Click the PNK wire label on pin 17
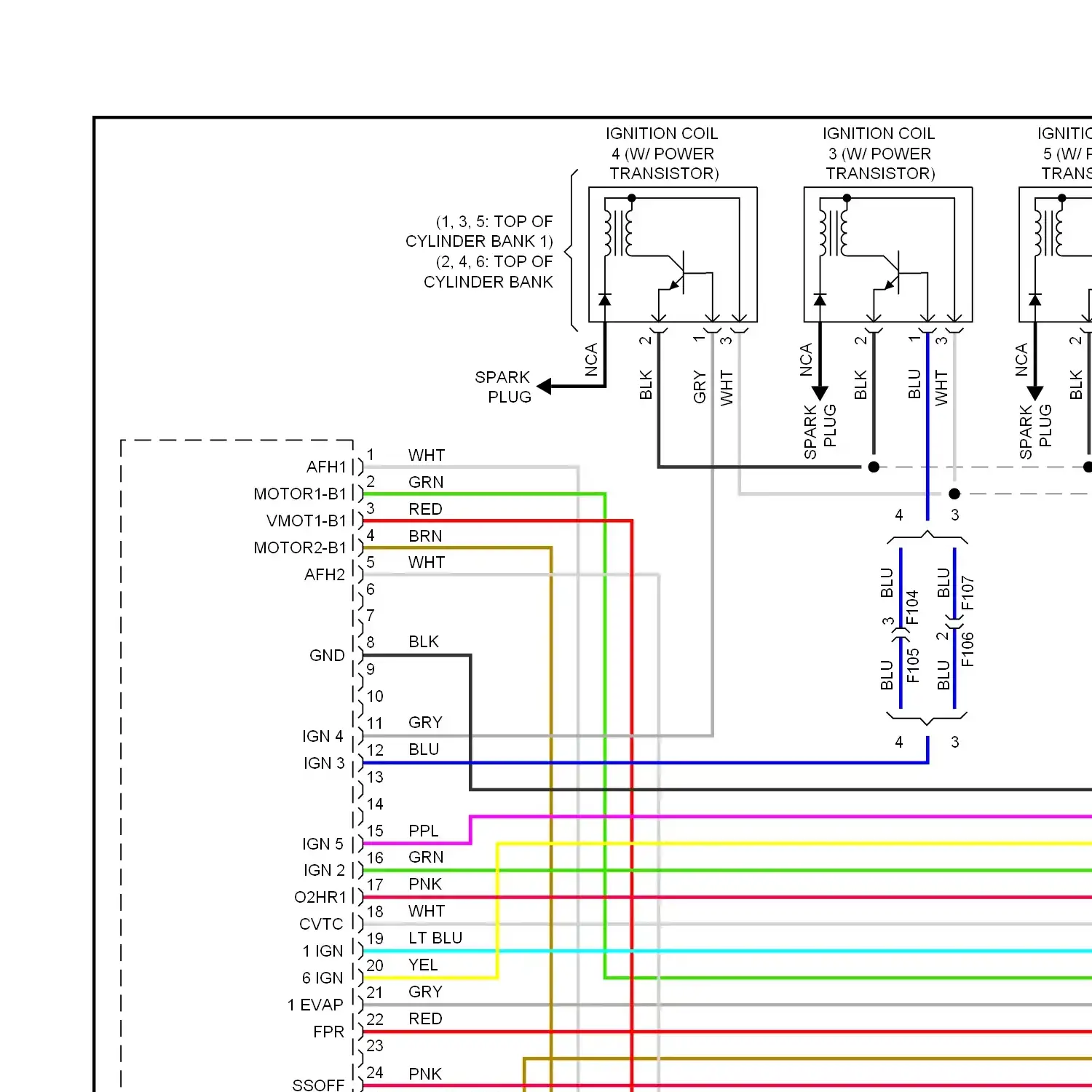The width and height of the screenshot is (1092, 1092). (x=425, y=884)
